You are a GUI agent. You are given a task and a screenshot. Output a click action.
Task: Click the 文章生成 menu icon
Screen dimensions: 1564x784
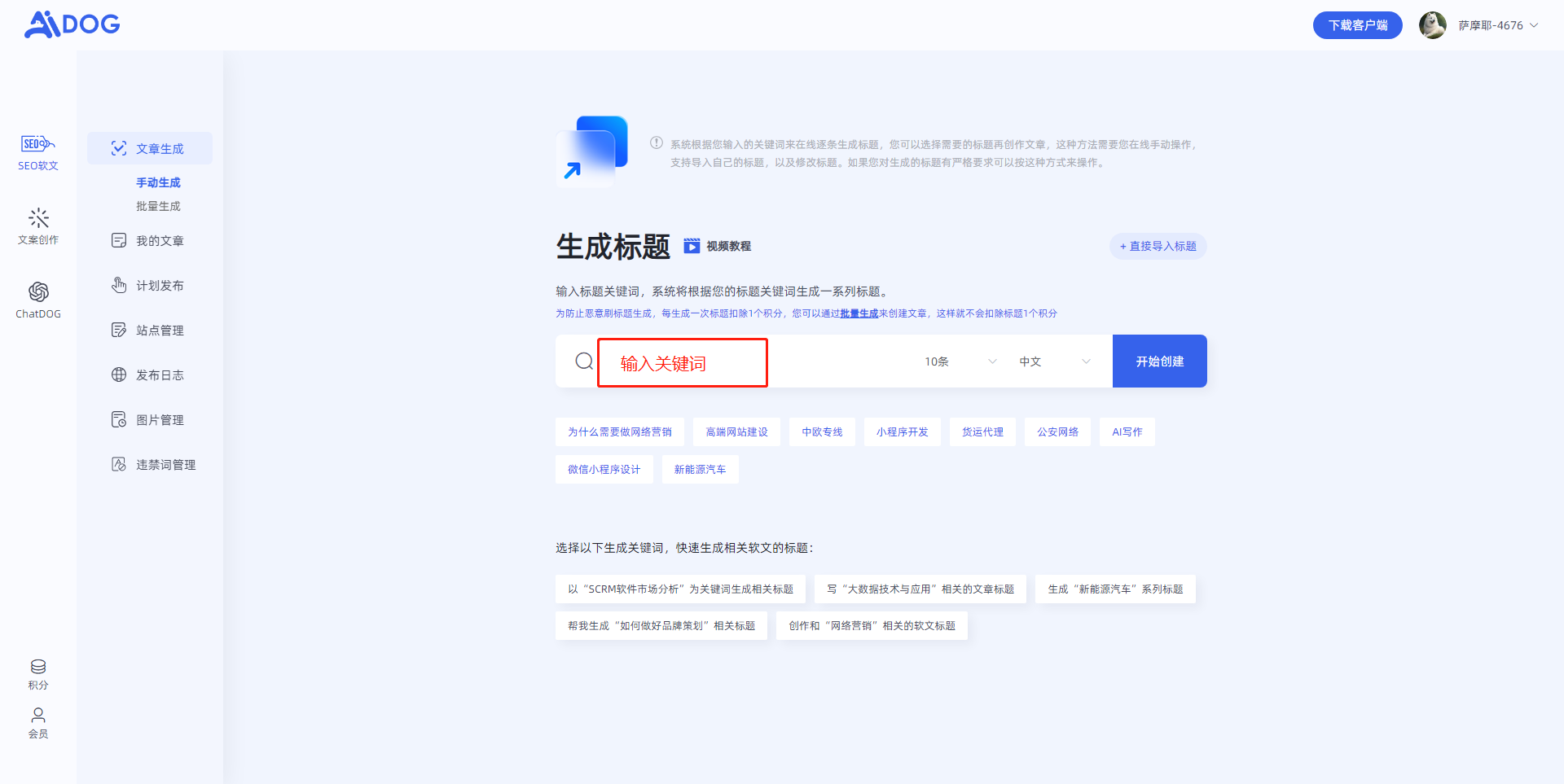pyautogui.click(x=119, y=148)
